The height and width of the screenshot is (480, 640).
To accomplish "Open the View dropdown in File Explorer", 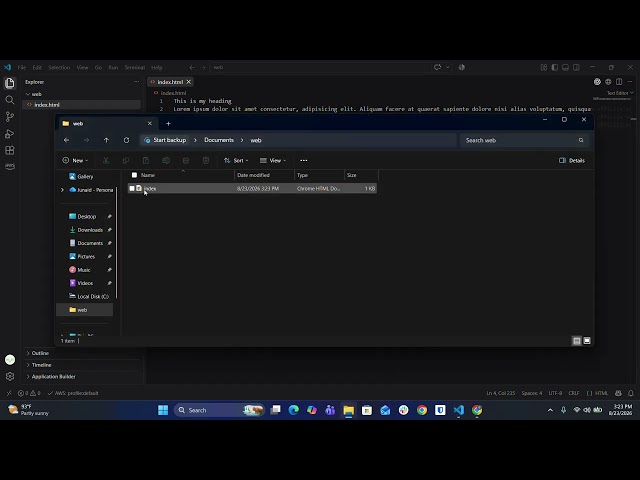I will [273, 160].
